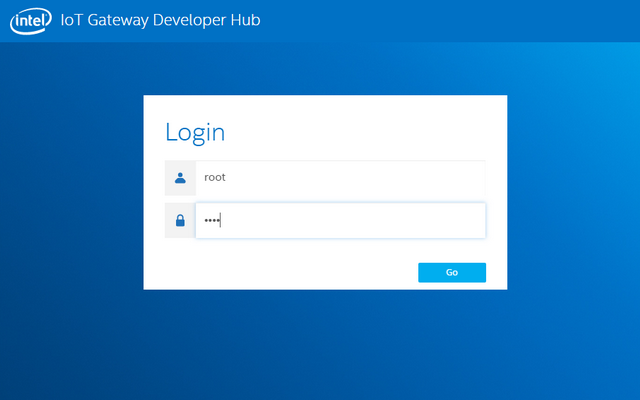Place cursor on the word root
This screenshot has width=640, height=400.
point(215,177)
